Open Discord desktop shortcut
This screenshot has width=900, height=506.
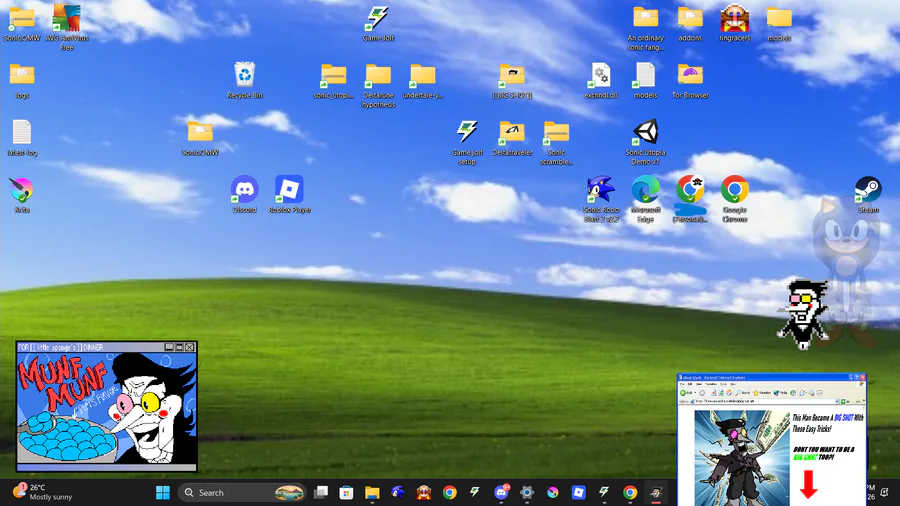245,194
